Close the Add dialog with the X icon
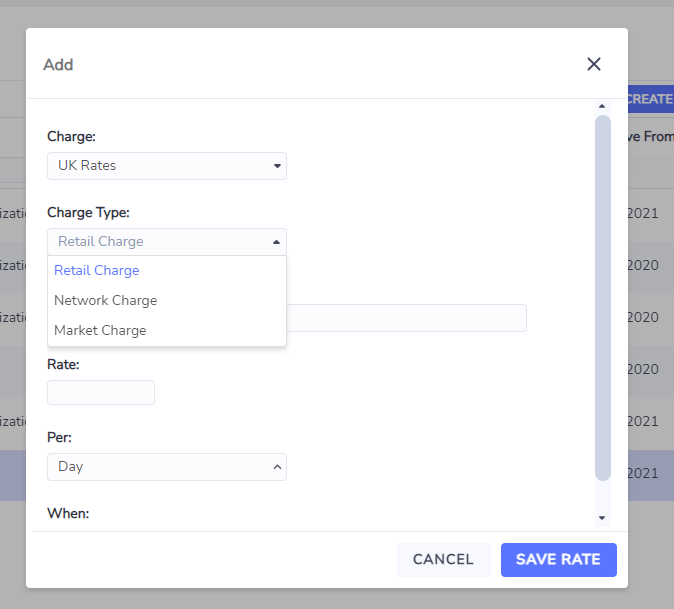Image resolution: width=674 pixels, height=609 pixels. pyautogui.click(x=594, y=64)
